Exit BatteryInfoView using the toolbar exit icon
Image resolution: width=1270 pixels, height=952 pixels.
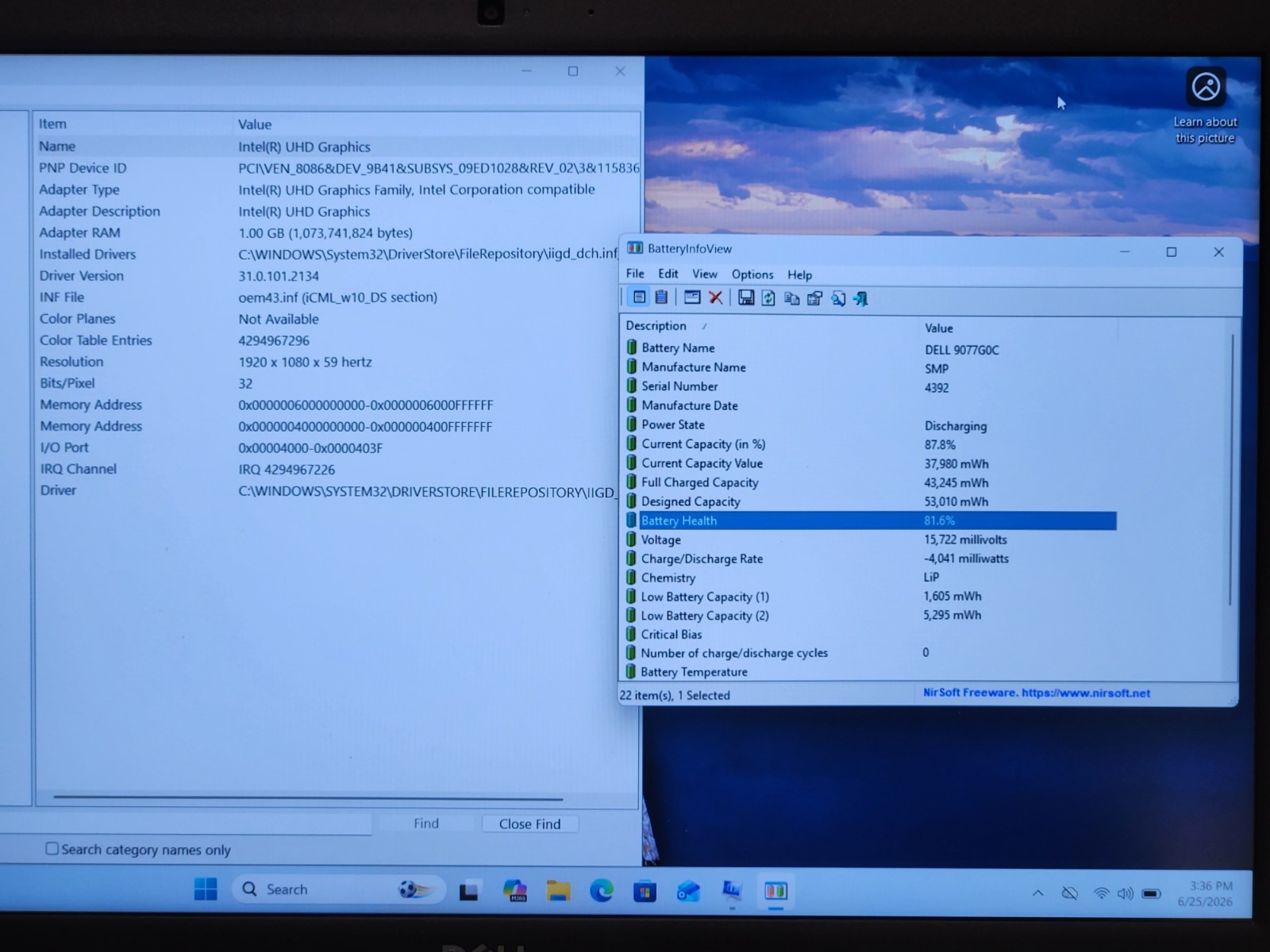tap(860, 298)
